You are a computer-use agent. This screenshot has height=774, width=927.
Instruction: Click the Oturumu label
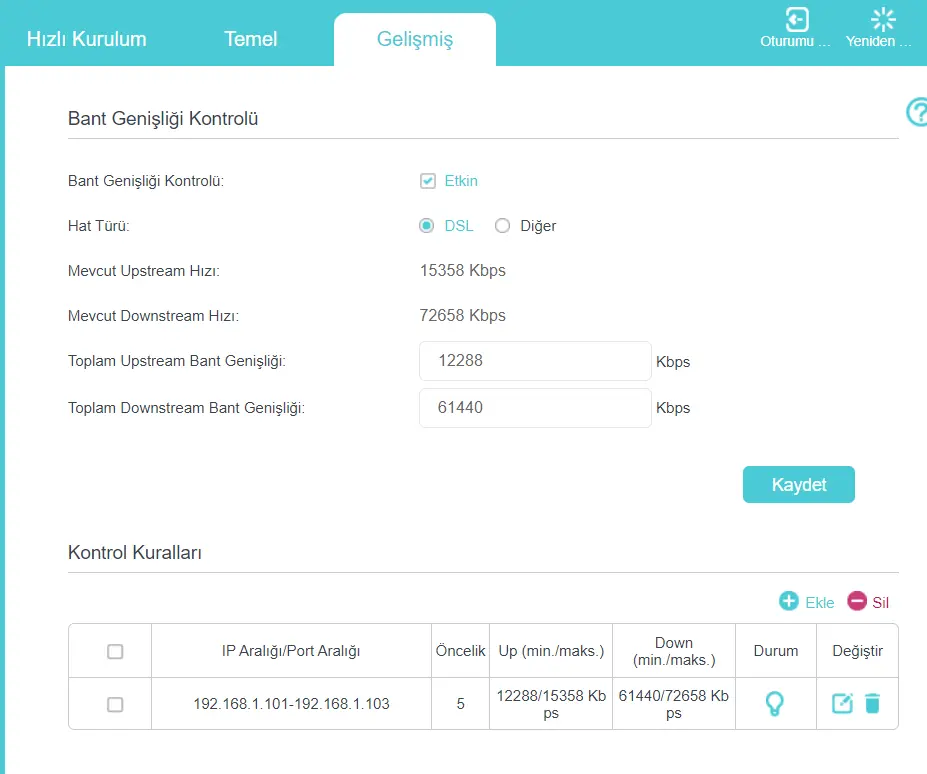[x=795, y=41]
